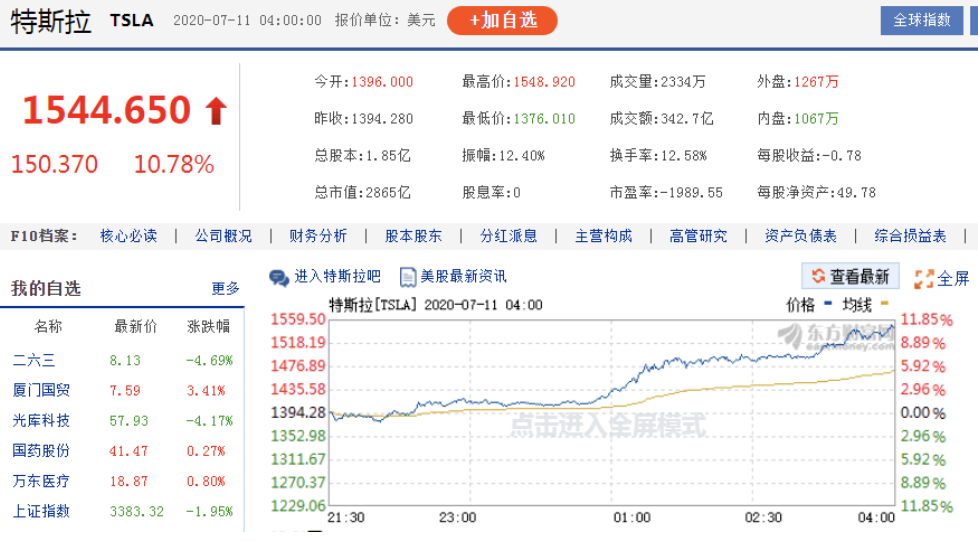978x542 pixels.
Task: Click the 成交额 value 342.7亿
Action: (687, 119)
